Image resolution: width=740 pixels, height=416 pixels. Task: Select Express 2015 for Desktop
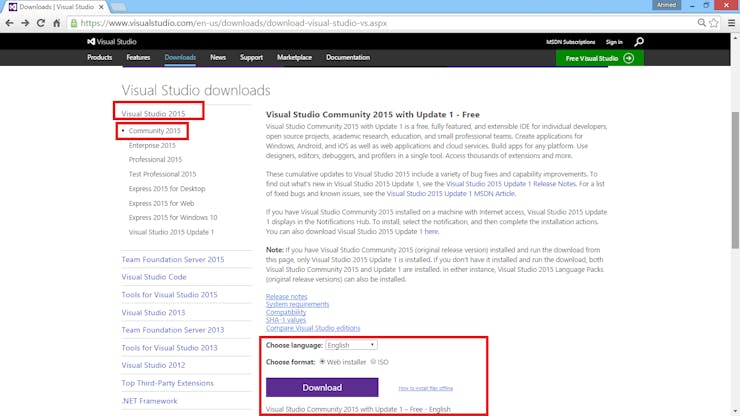[167, 188]
